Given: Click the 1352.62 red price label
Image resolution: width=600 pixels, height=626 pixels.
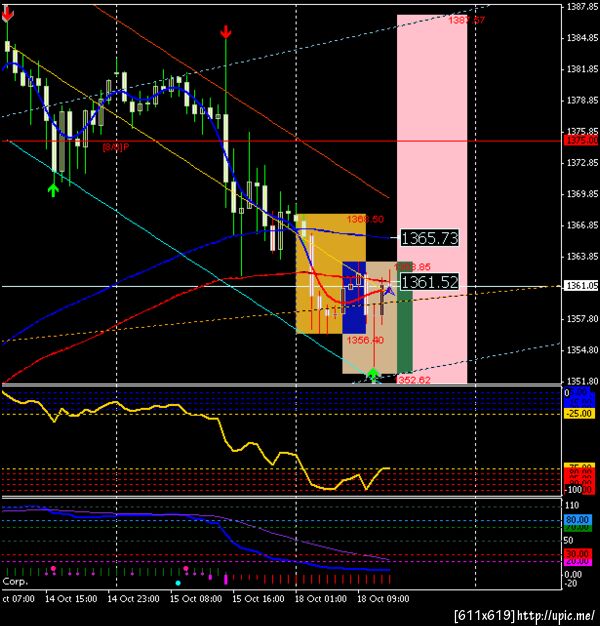Looking at the screenshot, I should click(413, 380).
